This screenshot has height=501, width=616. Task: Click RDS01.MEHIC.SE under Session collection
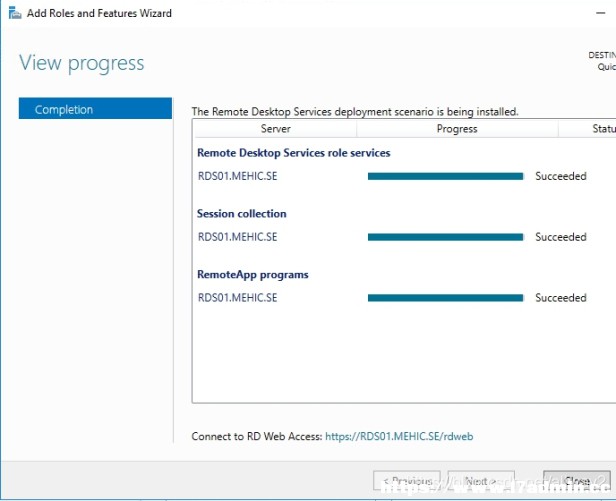[x=237, y=237]
